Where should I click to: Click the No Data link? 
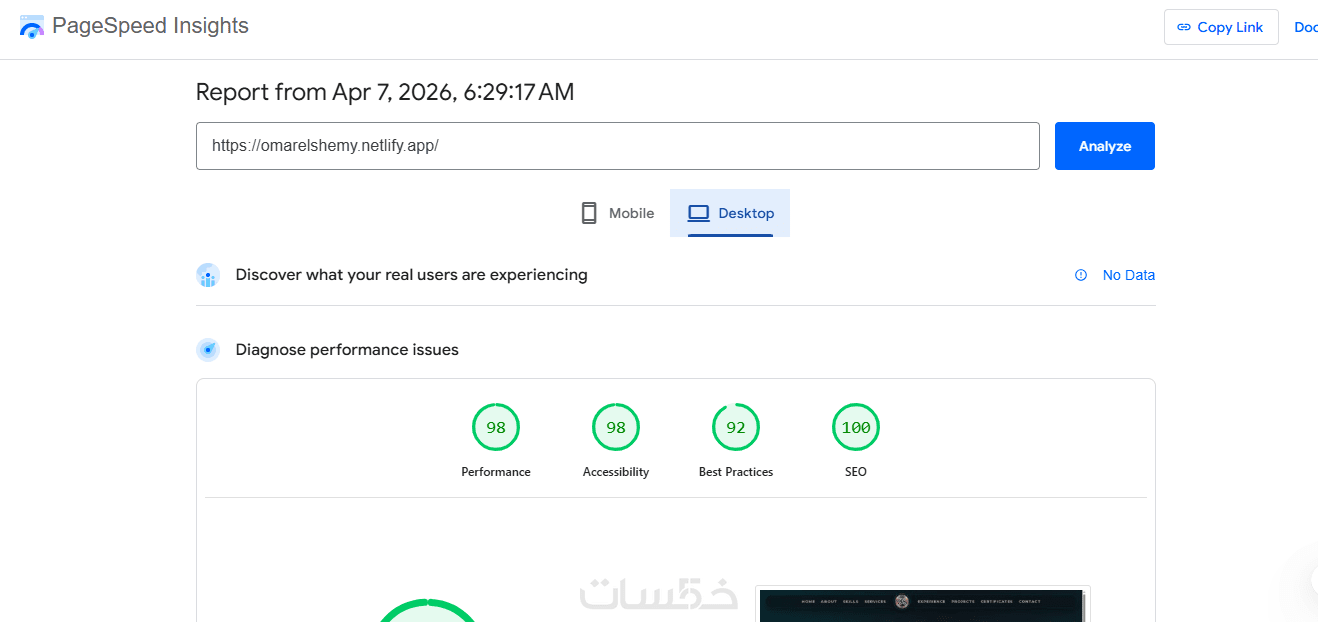[x=1129, y=275]
